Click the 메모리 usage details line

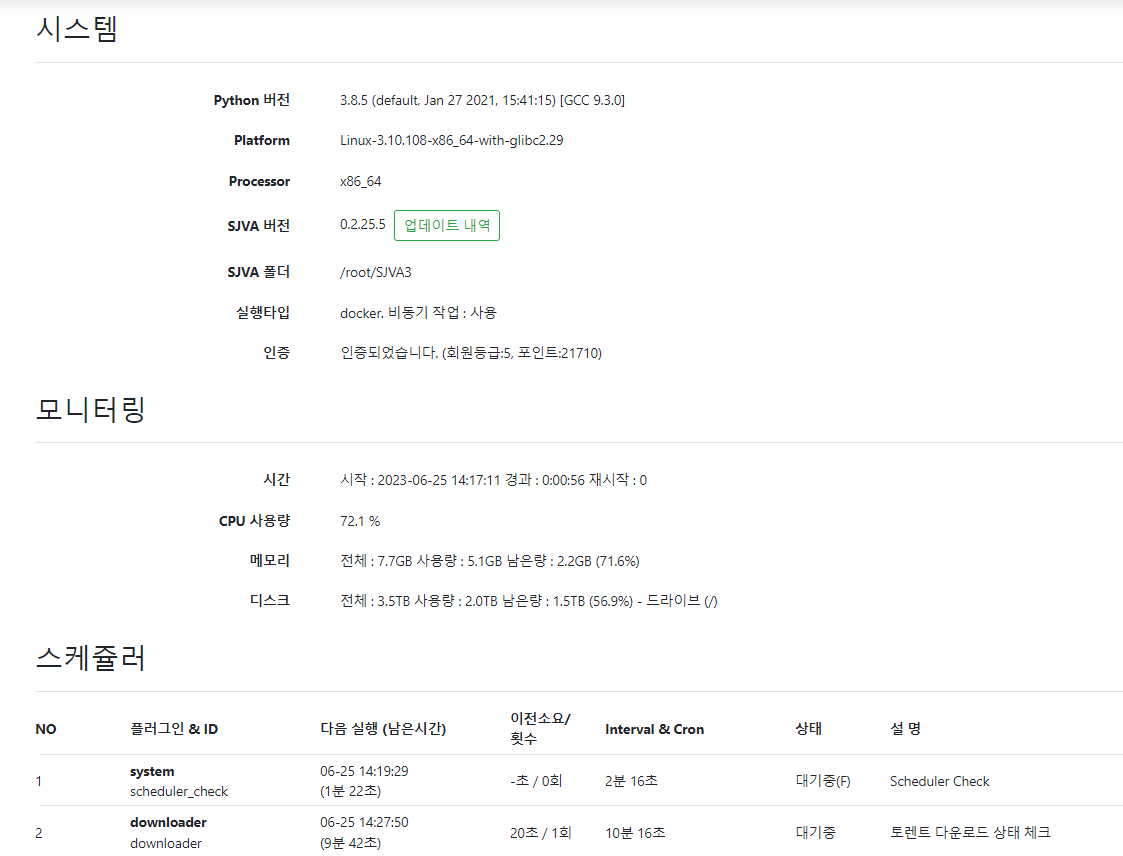tap(489, 561)
